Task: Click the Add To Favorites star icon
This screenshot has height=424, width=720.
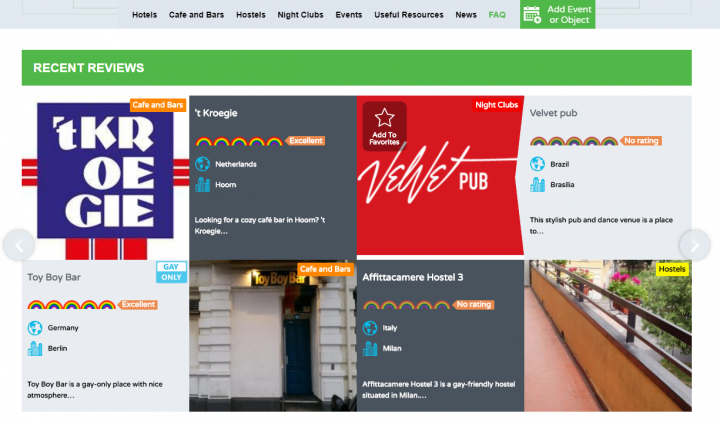Action: point(384,118)
